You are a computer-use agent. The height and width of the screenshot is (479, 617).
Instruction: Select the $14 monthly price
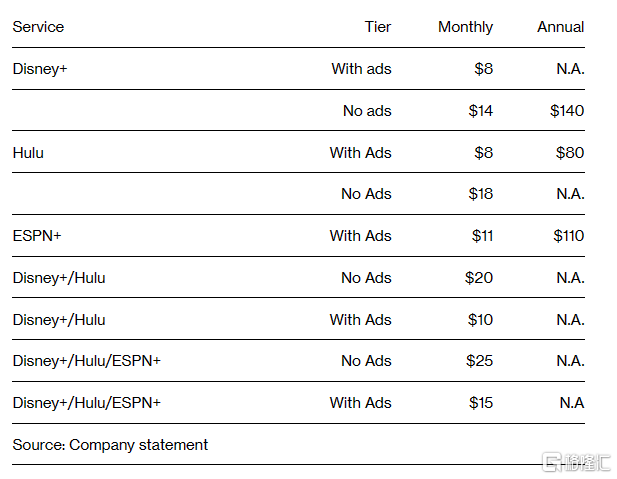coord(481,111)
